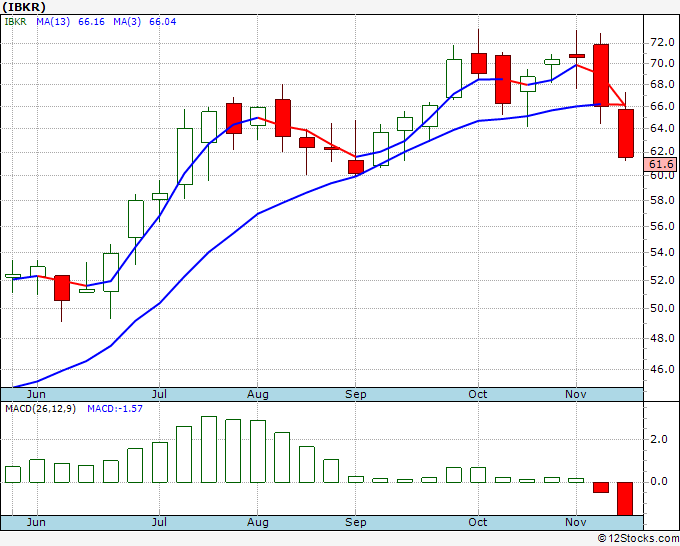Click the 56.0 price axis label
Image resolution: width=680 pixels, height=546 pixels.
tap(662, 226)
